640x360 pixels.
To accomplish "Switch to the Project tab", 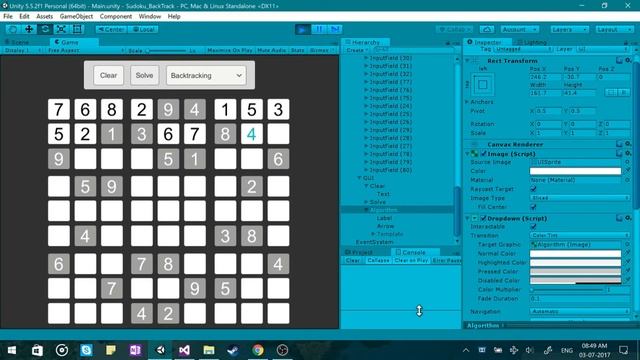I will coord(359,252).
